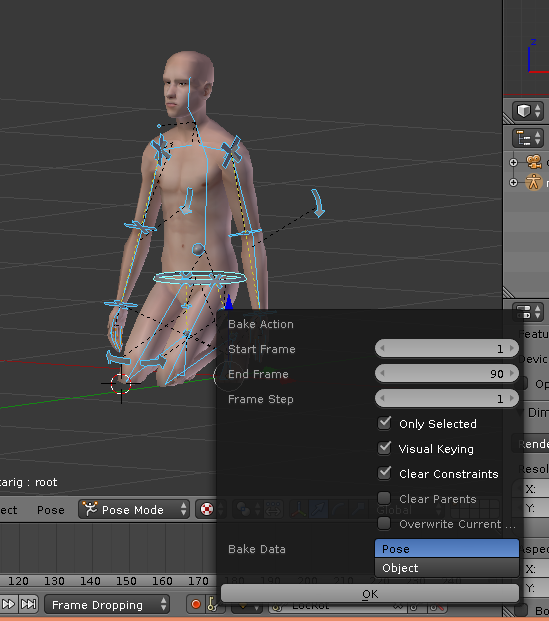Open the Properties editor type selector
The width and height of the screenshot is (549, 621).
coord(528,312)
